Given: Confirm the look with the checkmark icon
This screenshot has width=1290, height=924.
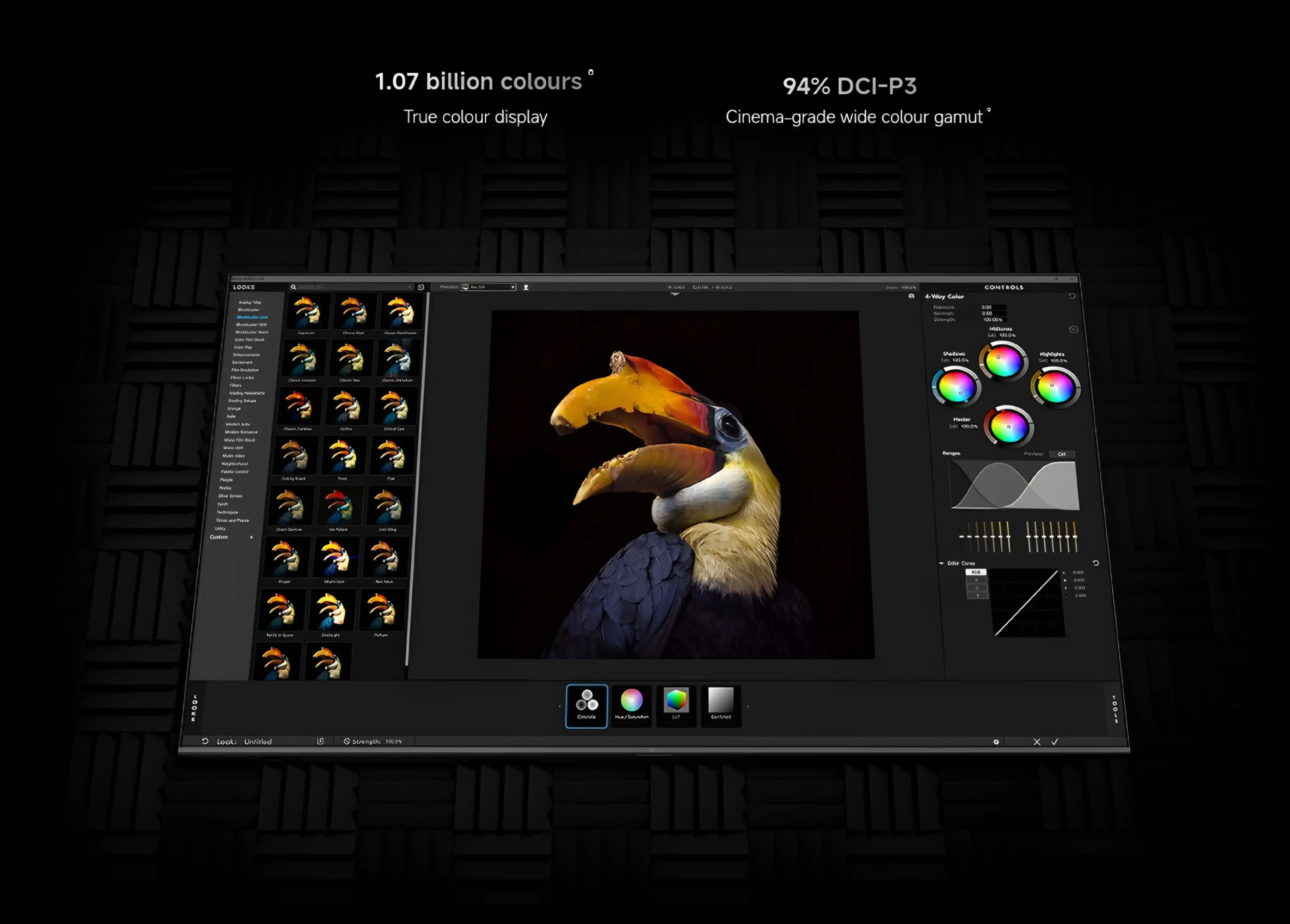Looking at the screenshot, I should point(1054,742).
